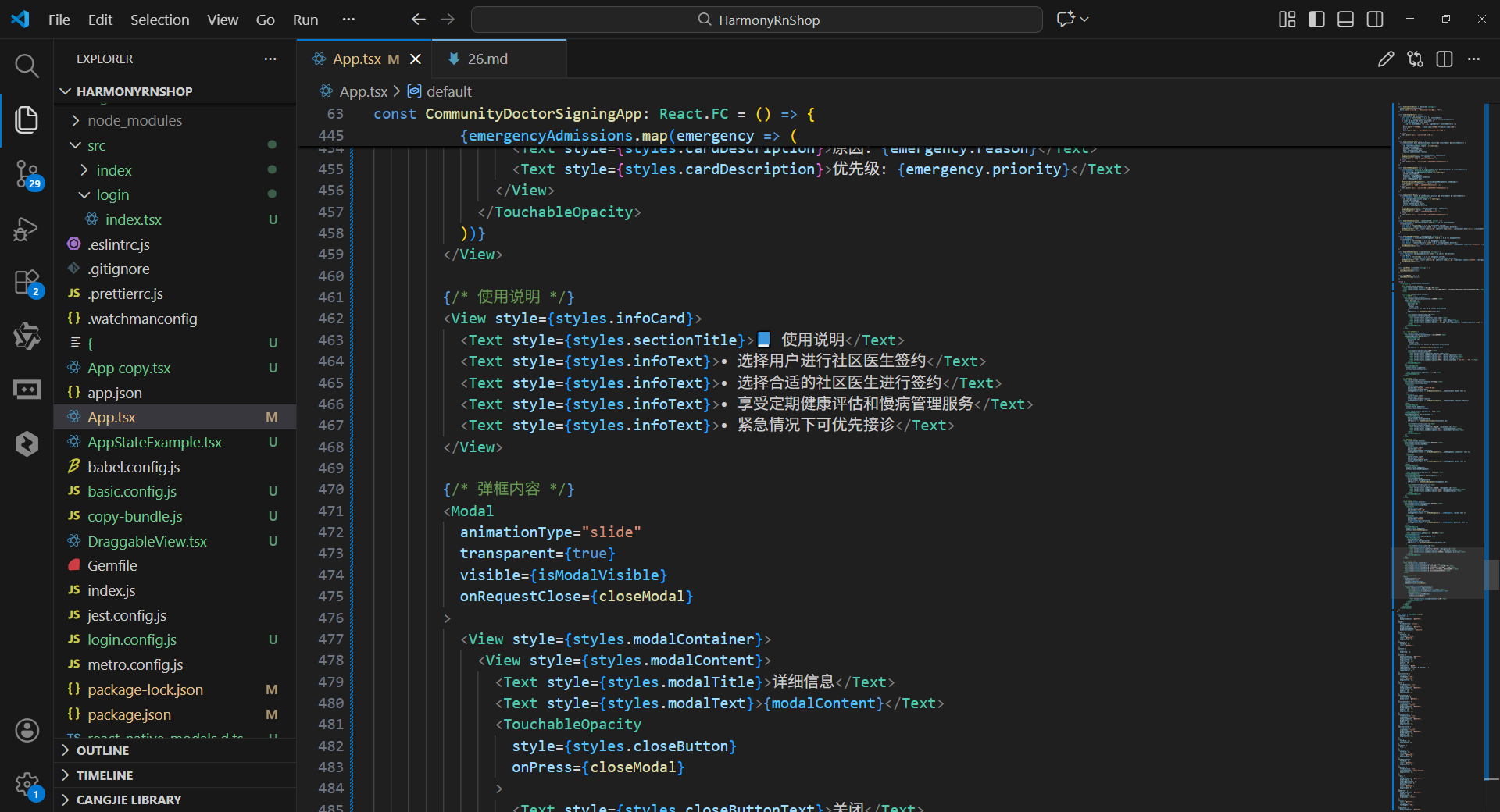Open the Manage gear icon
Image resolution: width=1500 pixels, height=812 pixels.
pyautogui.click(x=27, y=785)
